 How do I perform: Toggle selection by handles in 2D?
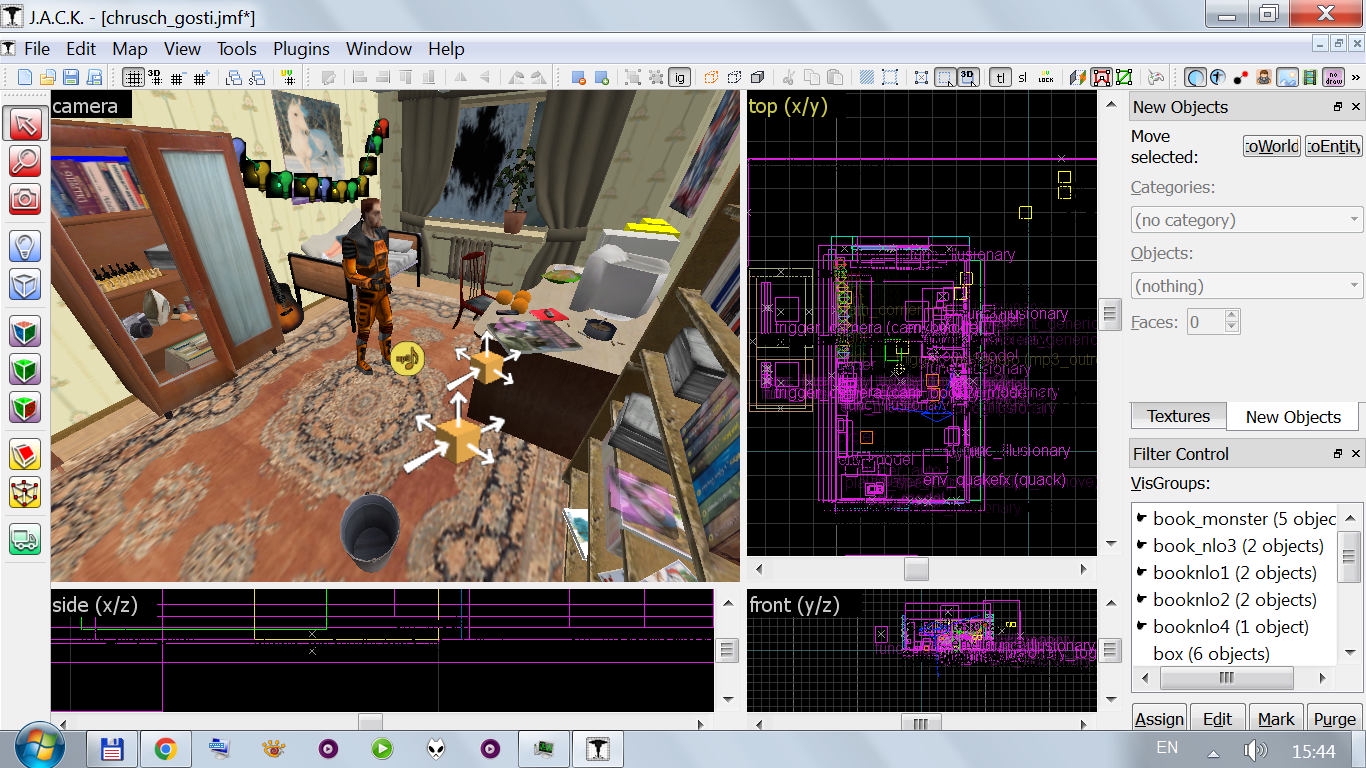(x=945, y=78)
